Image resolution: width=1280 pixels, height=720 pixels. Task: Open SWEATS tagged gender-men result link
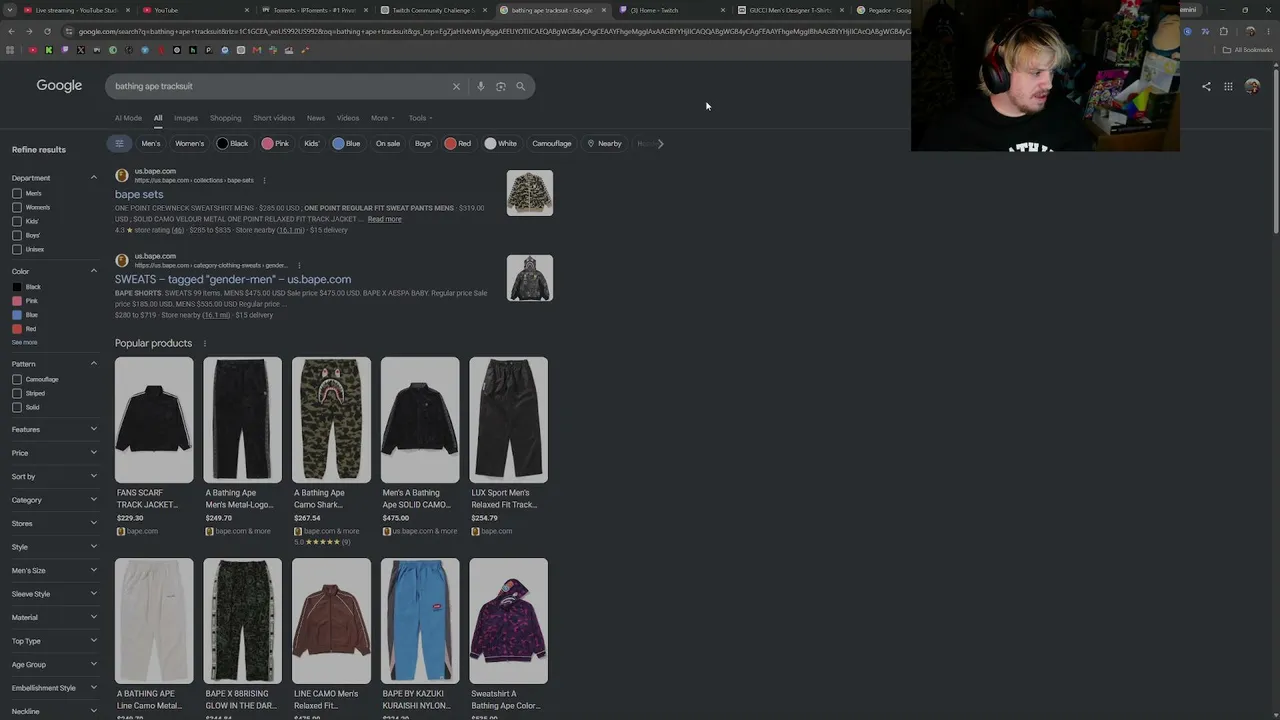tap(233, 279)
